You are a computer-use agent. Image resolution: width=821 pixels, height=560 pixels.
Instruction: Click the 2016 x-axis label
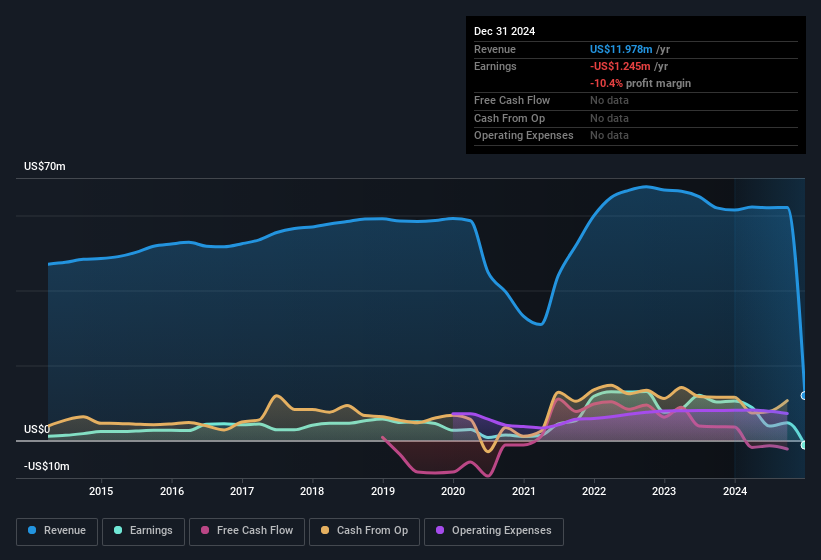click(172, 491)
